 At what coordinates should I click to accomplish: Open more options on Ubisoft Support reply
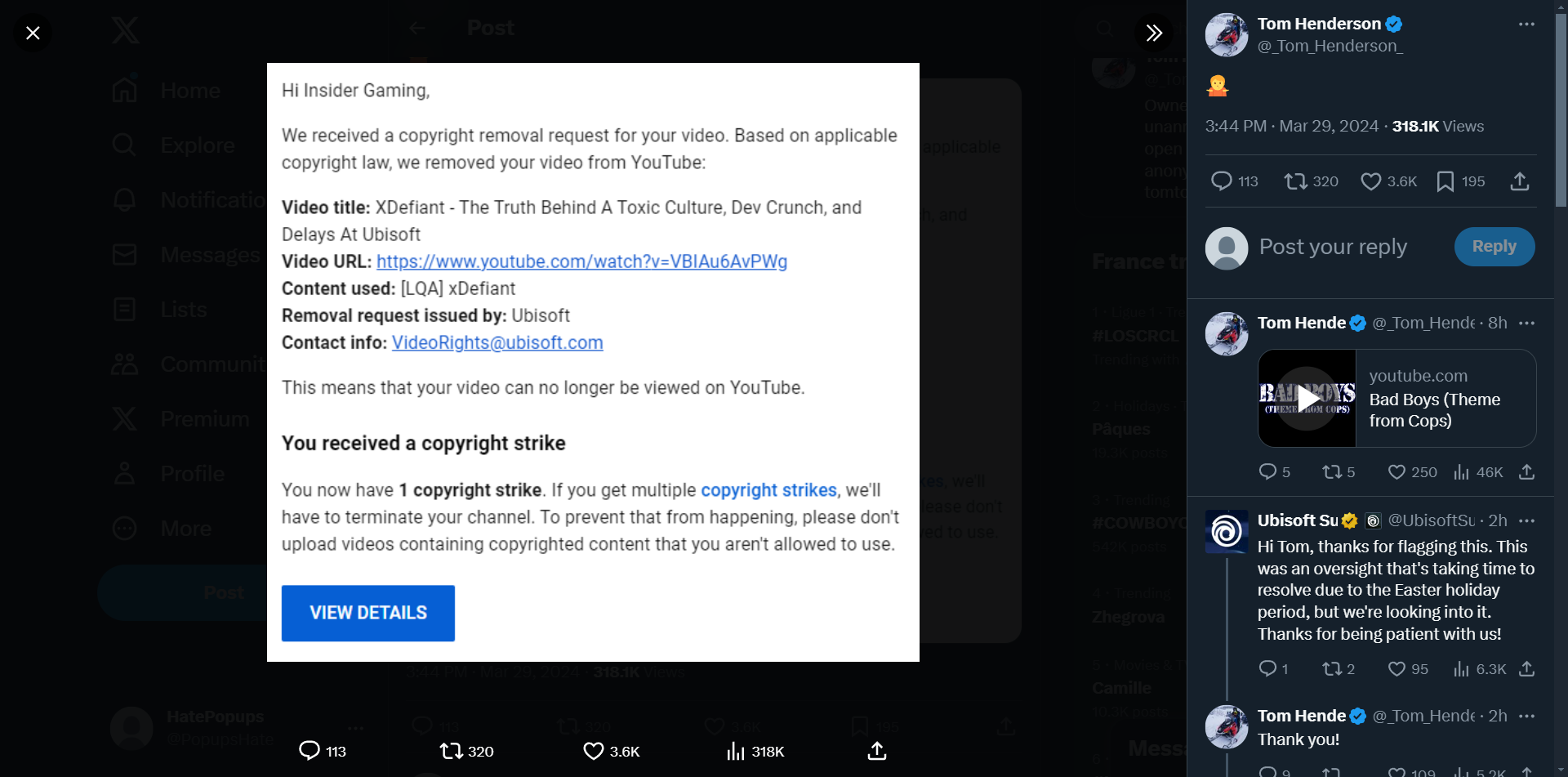(x=1526, y=520)
